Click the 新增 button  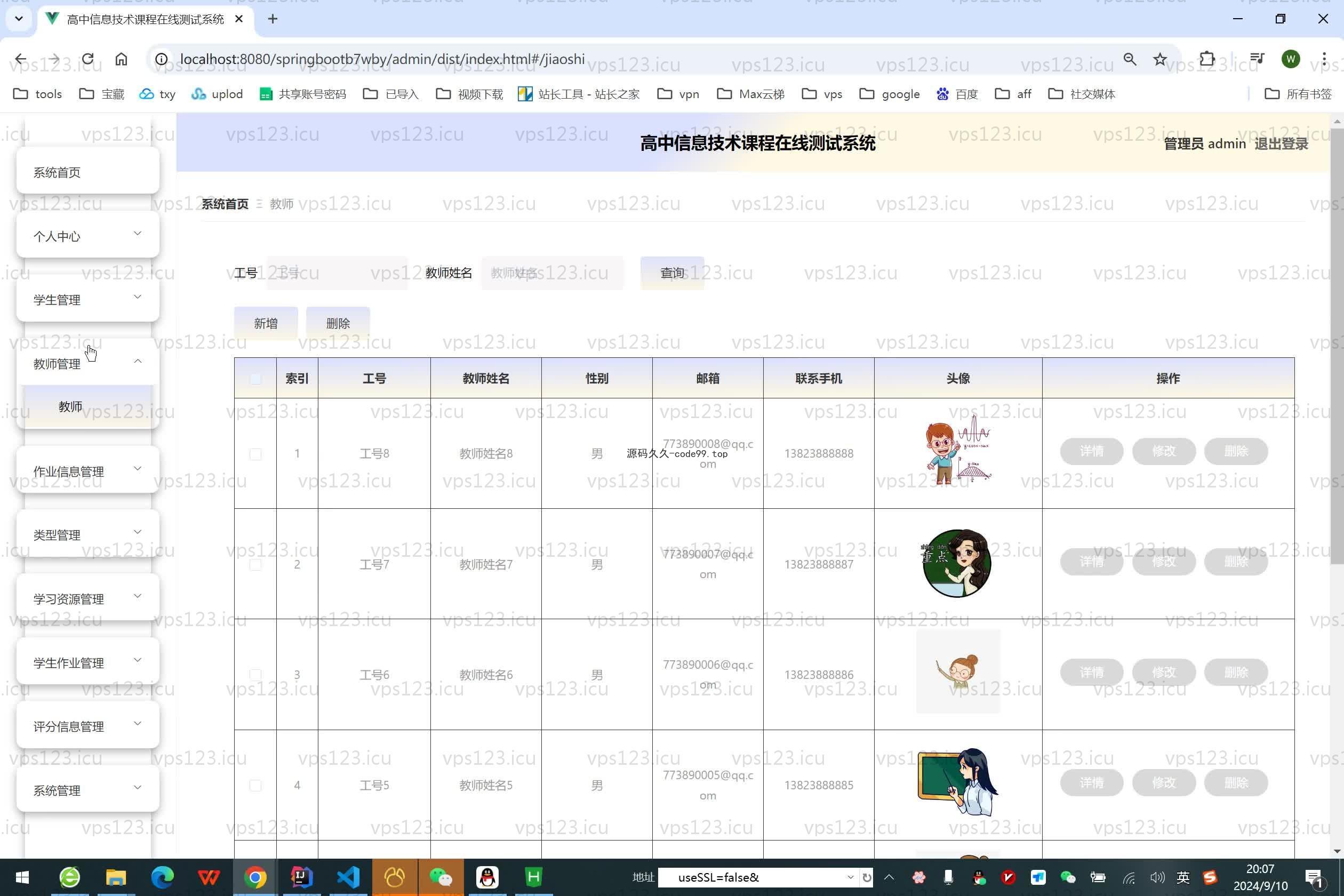266,323
